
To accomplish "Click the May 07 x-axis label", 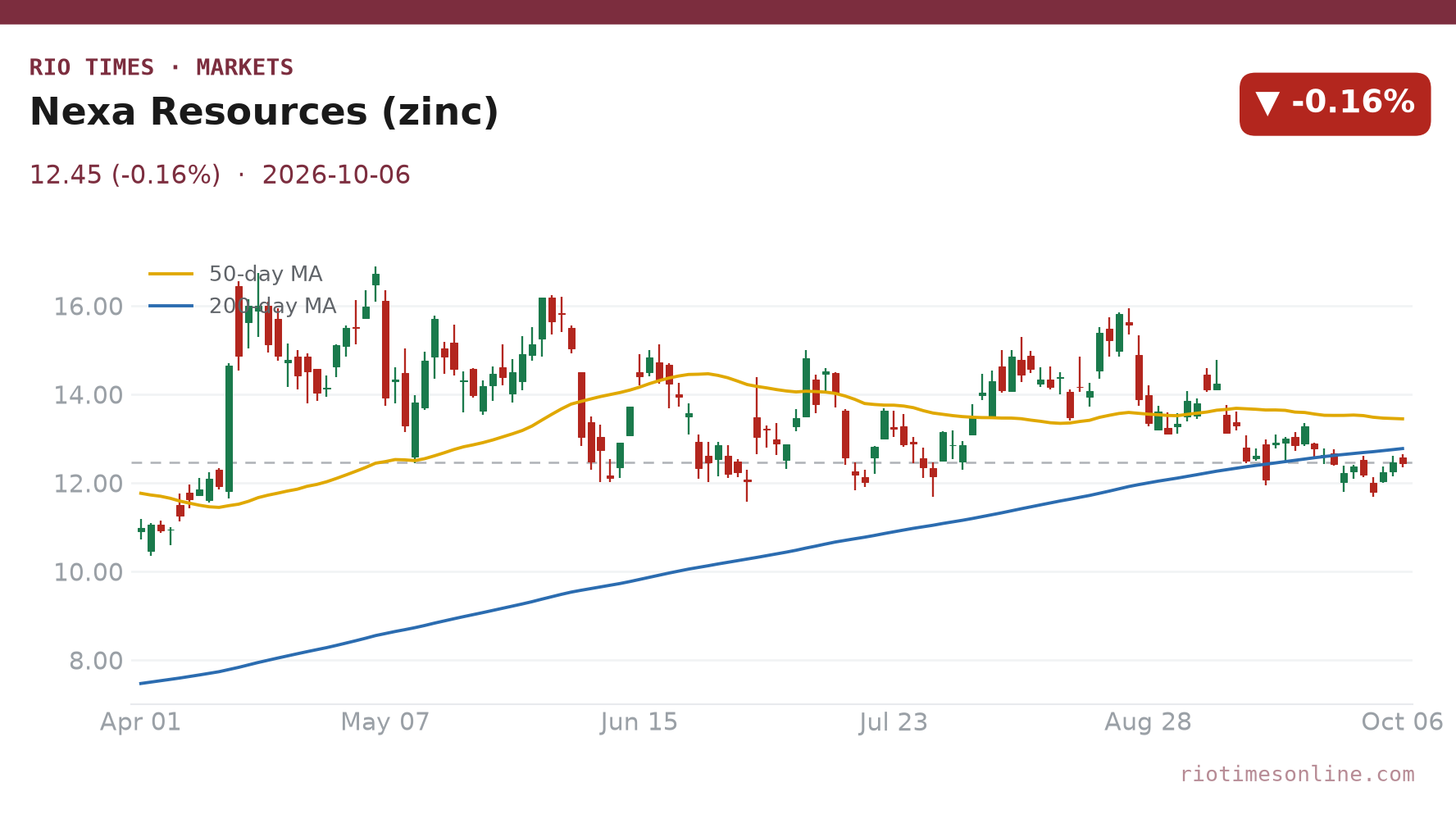I will point(385,722).
